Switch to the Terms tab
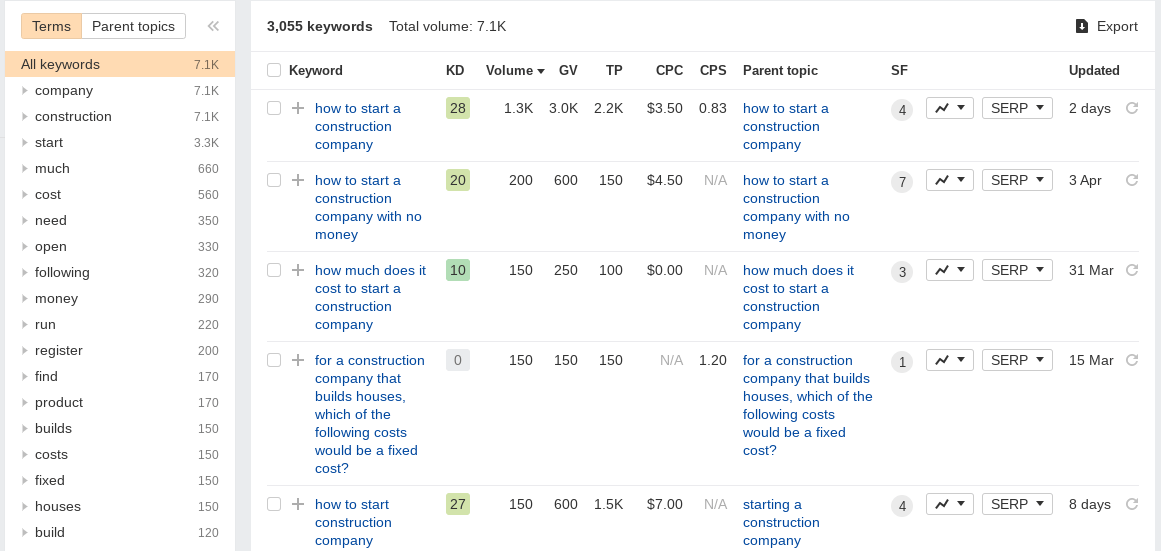1161x551 pixels. coord(51,26)
